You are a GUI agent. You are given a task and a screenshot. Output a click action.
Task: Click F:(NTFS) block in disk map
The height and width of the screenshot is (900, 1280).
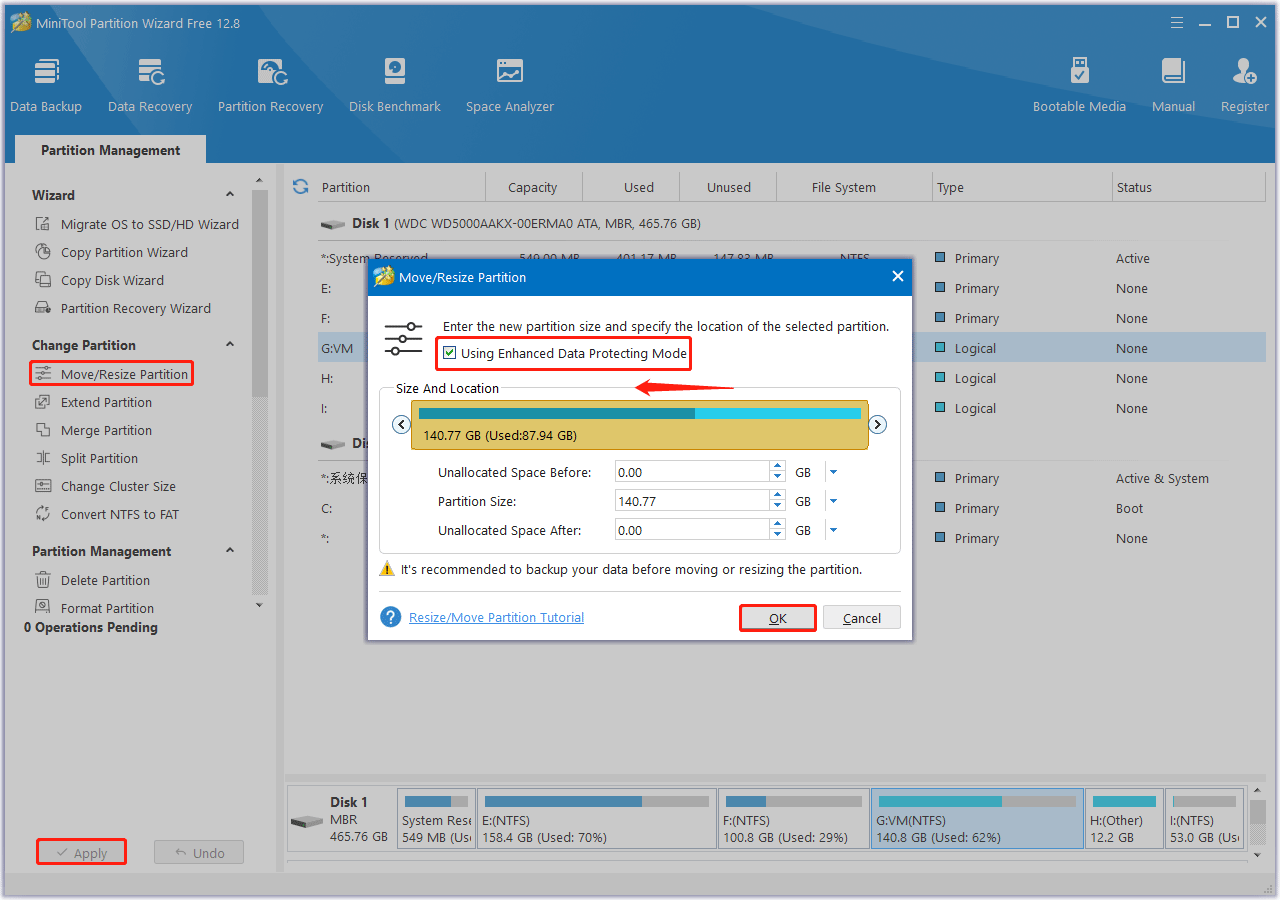[794, 818]
